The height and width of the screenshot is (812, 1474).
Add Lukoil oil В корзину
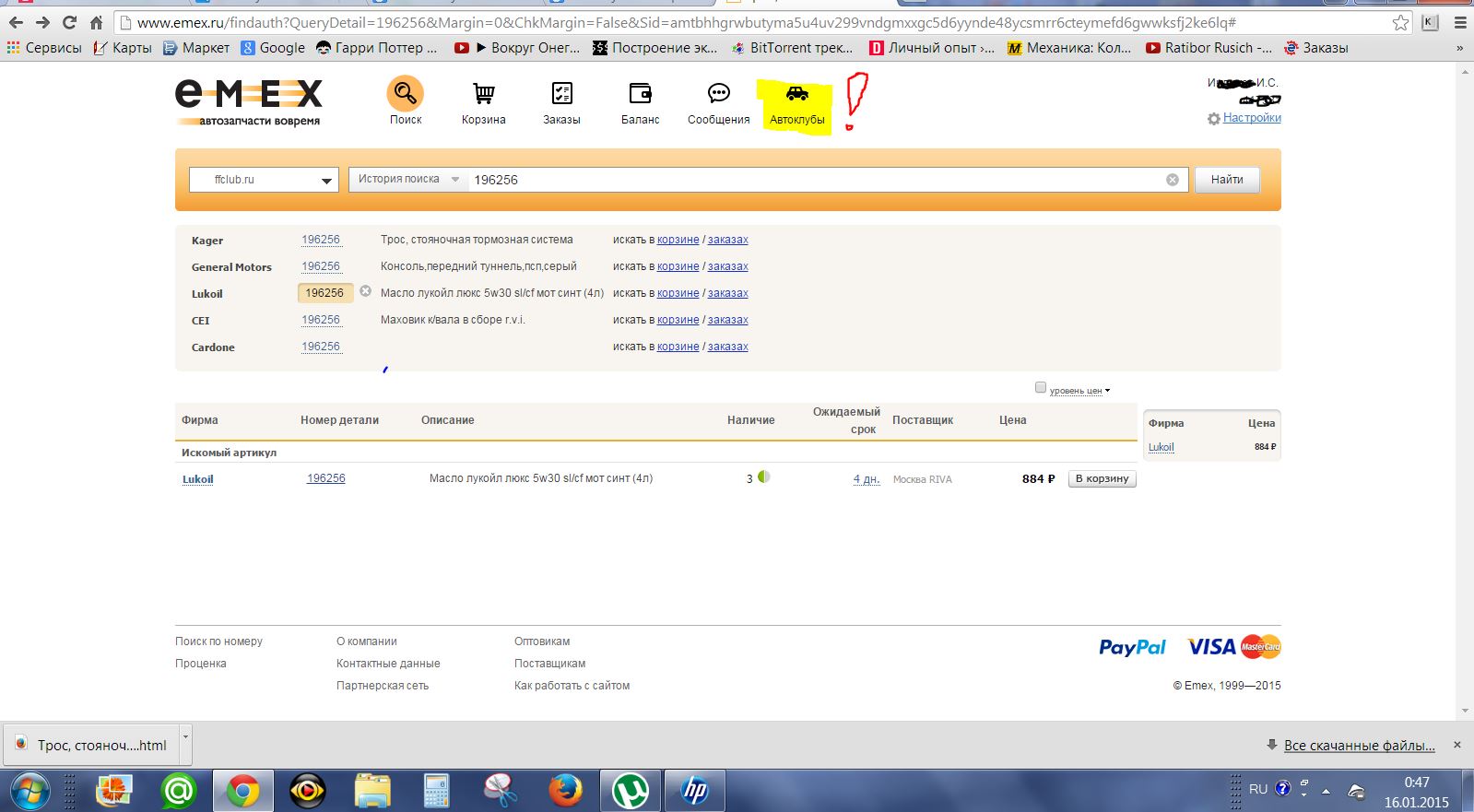coord(1102,478)
